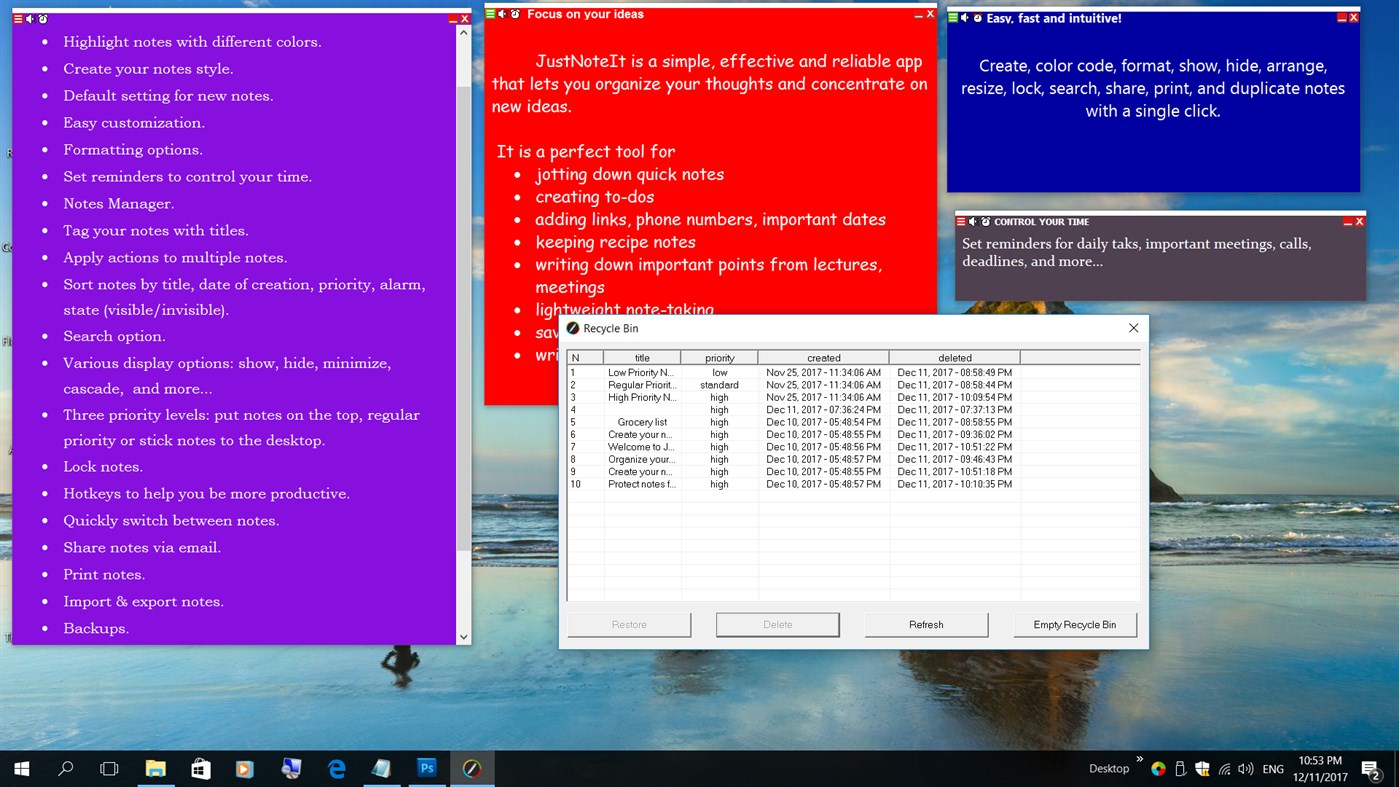Click the alarm clock icon on "Focus on your ideas" note

coord(515,14)
